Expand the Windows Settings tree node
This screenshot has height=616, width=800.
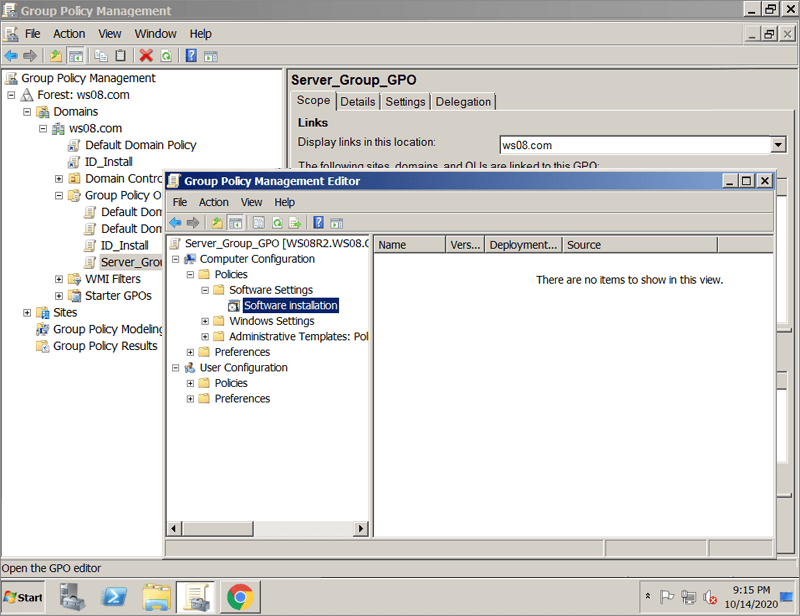(205, 321)
